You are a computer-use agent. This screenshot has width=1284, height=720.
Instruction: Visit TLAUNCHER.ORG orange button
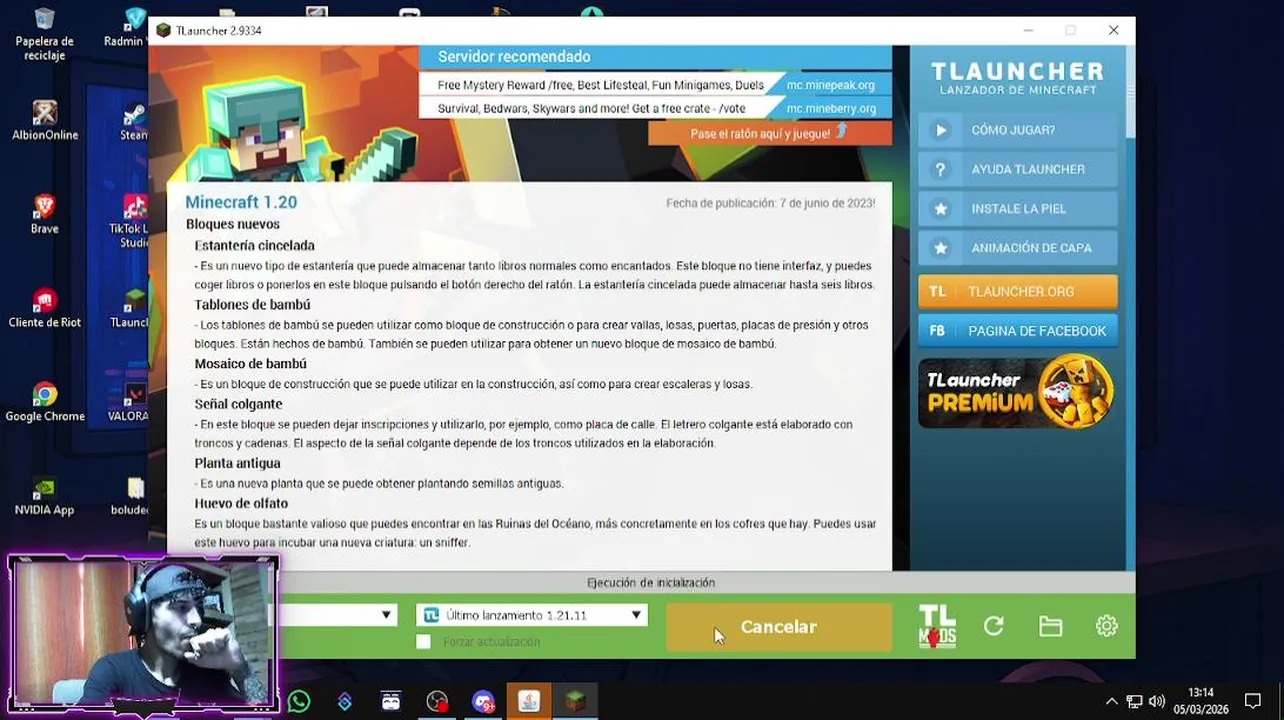[1018, 291]
